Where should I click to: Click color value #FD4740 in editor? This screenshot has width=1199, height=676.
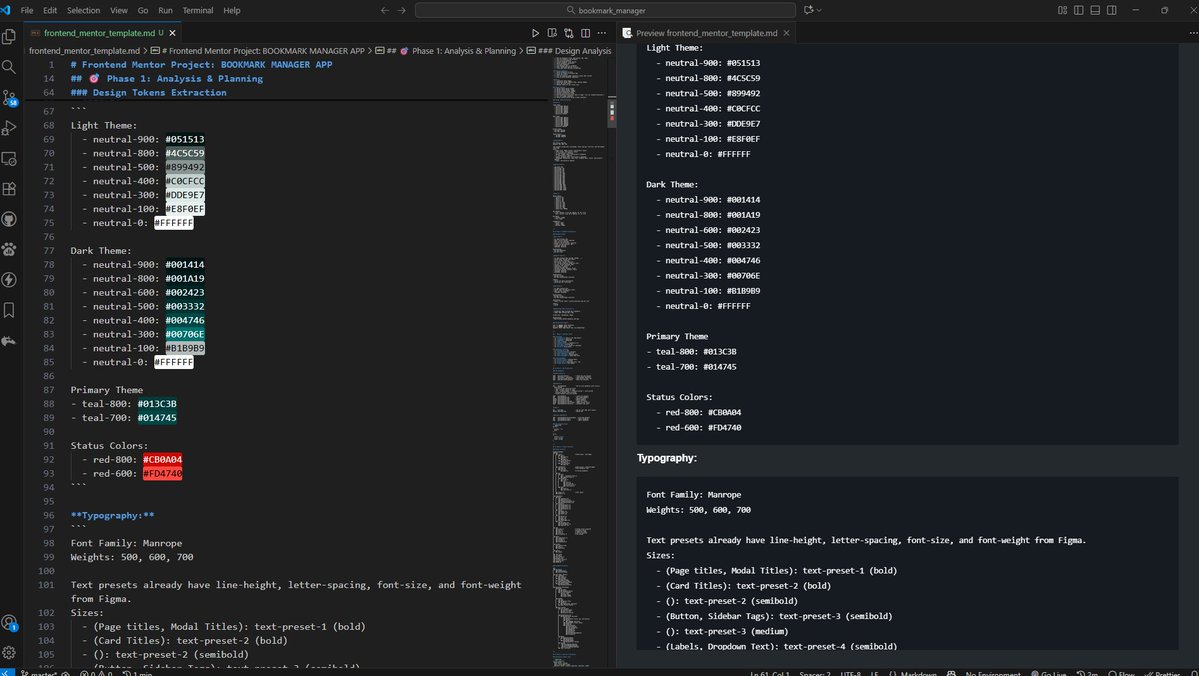pyautogui.click(x=162, y=473)
